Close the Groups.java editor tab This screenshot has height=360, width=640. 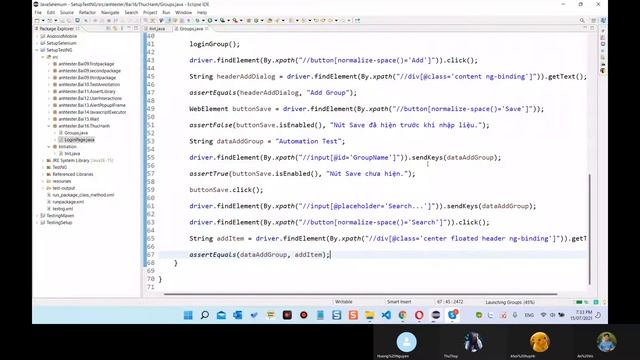207,29
